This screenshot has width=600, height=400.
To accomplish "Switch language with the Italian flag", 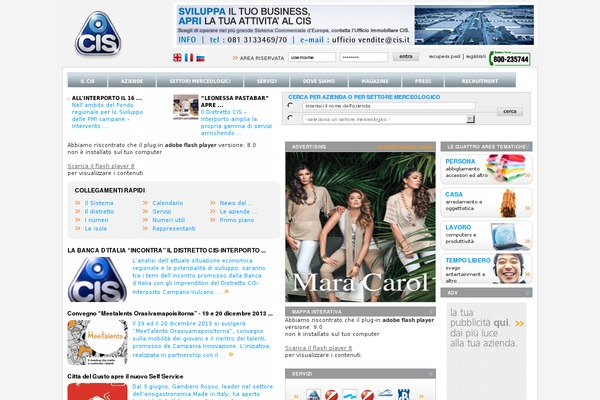I will click(x=189, y=57).
